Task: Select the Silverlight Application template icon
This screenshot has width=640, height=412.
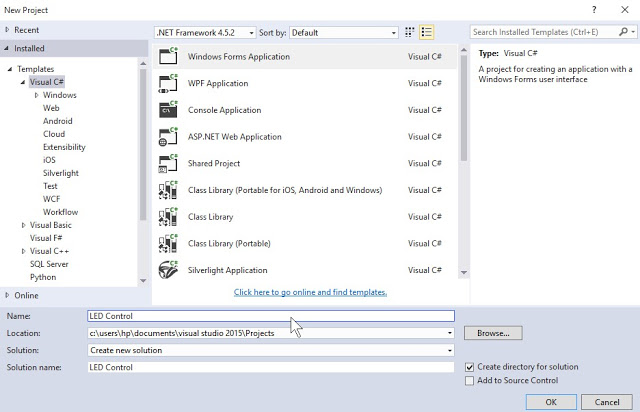Action: [x=168, y=270]
